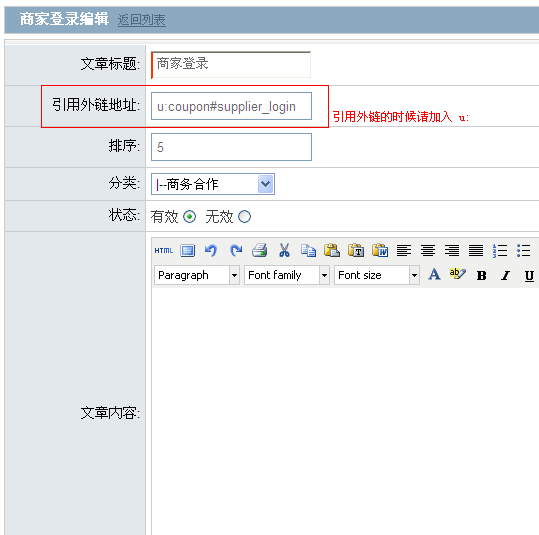
Task: Cut selection with scissors icon
Action: click(x=284, y=250)
